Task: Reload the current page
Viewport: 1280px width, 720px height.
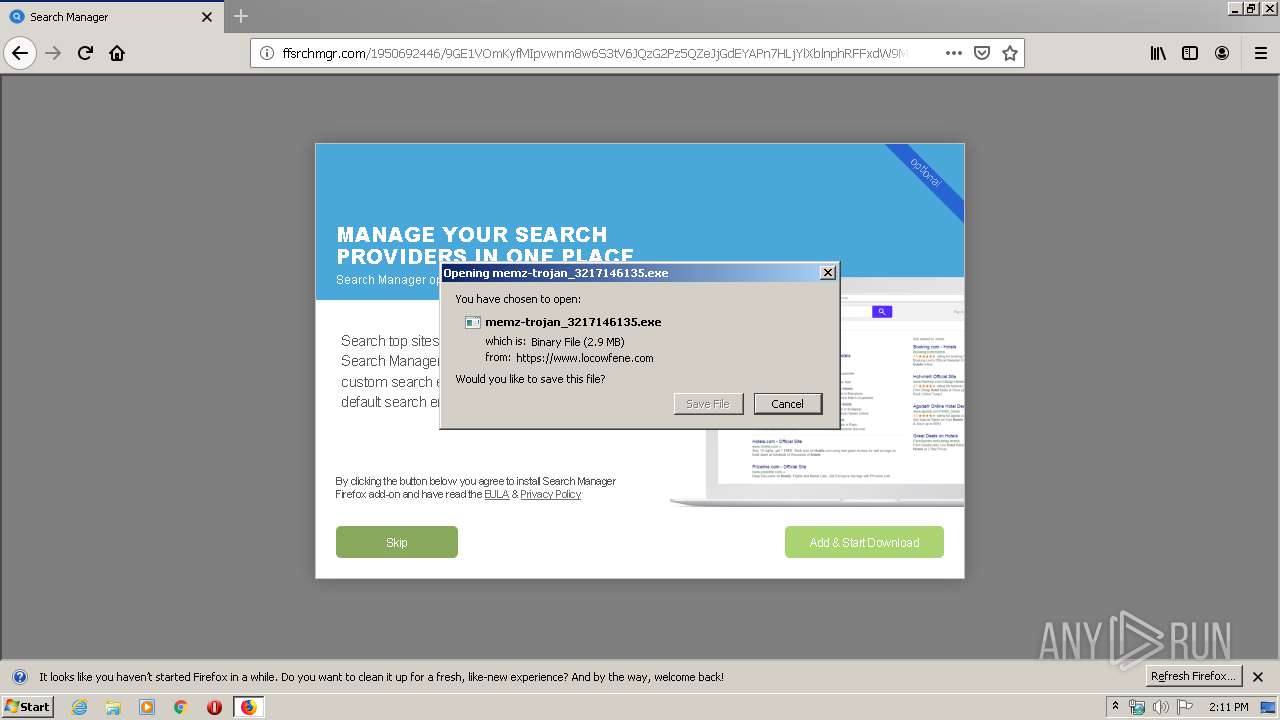Action: [x=85, y=53]
